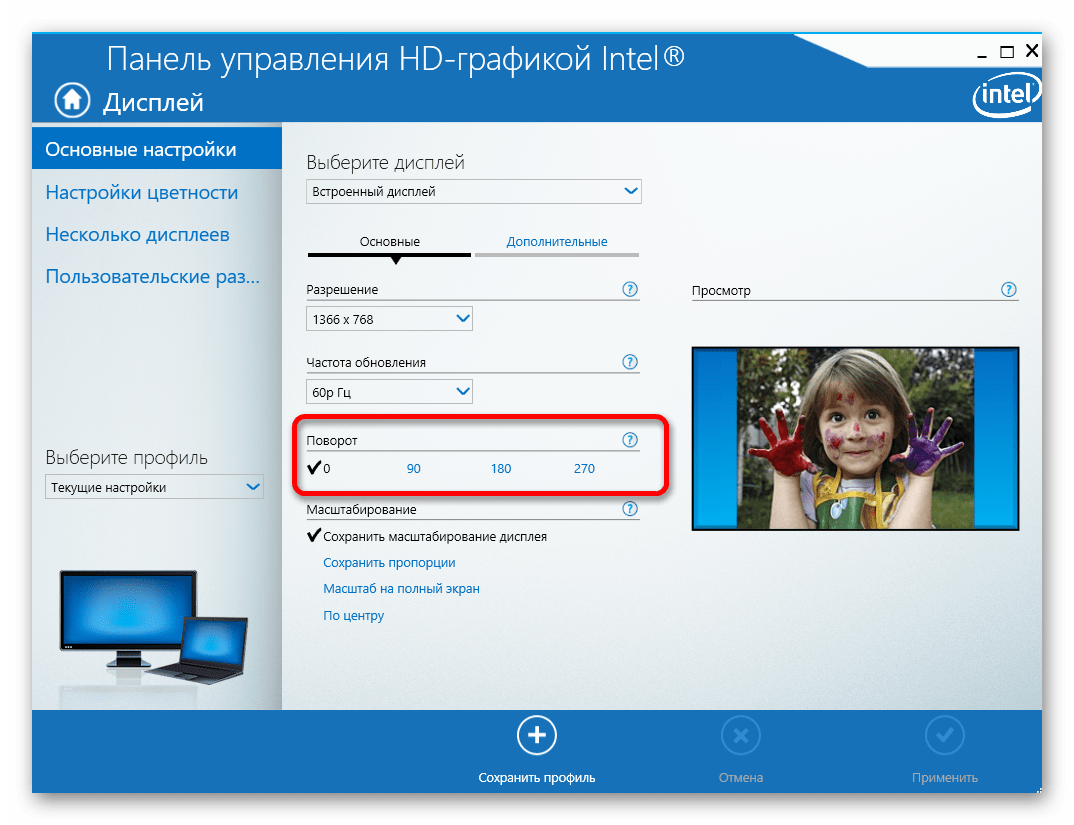1074x825 pixels.
Task: Click the preview image of the child
Action: (855, 438)
